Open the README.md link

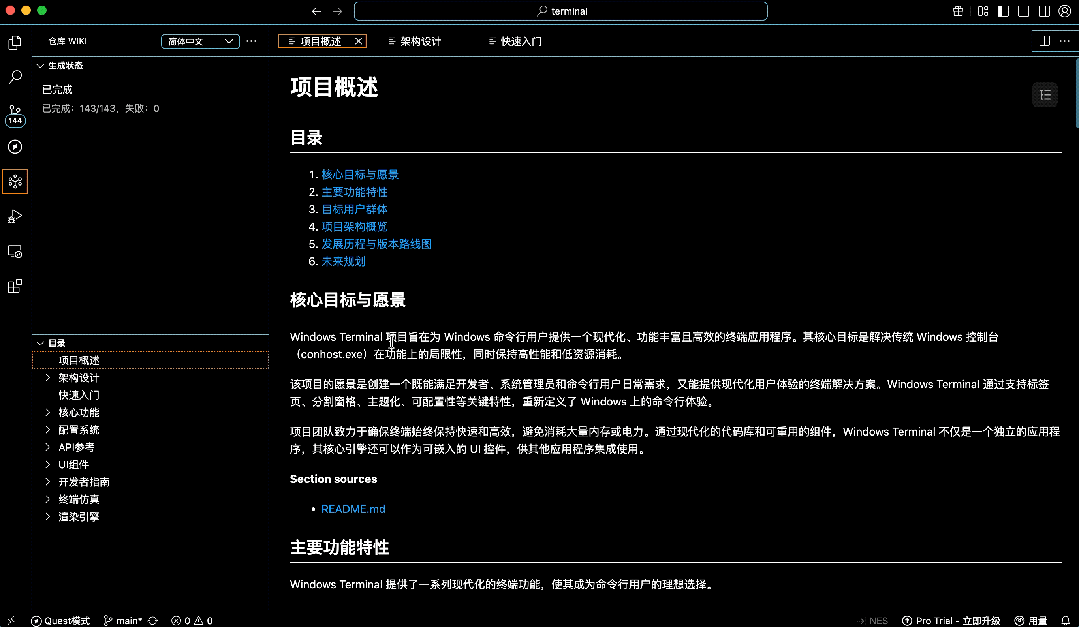coord(352,508)
